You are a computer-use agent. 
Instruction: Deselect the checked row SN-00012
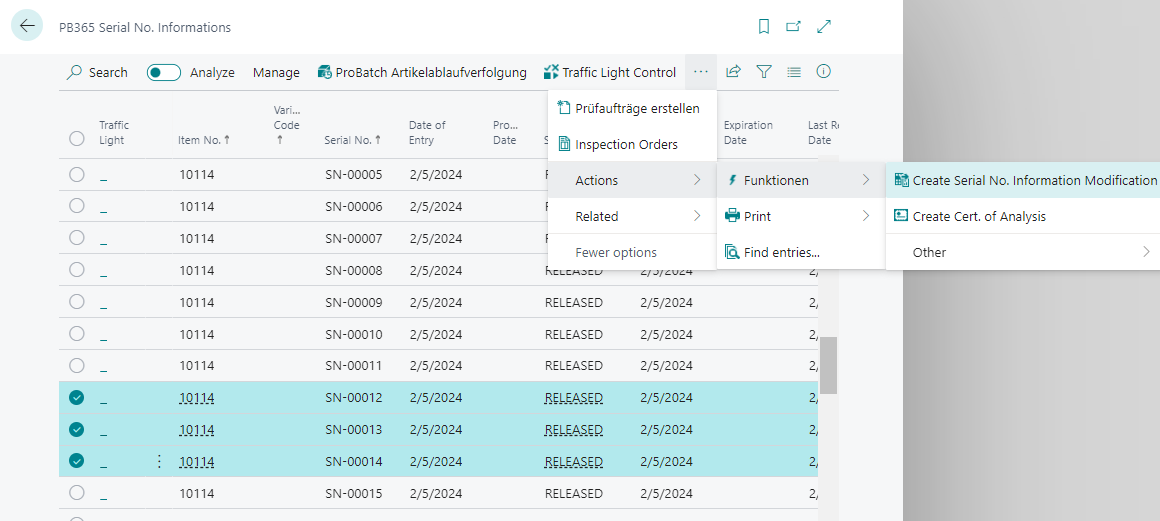pos(76,397)
